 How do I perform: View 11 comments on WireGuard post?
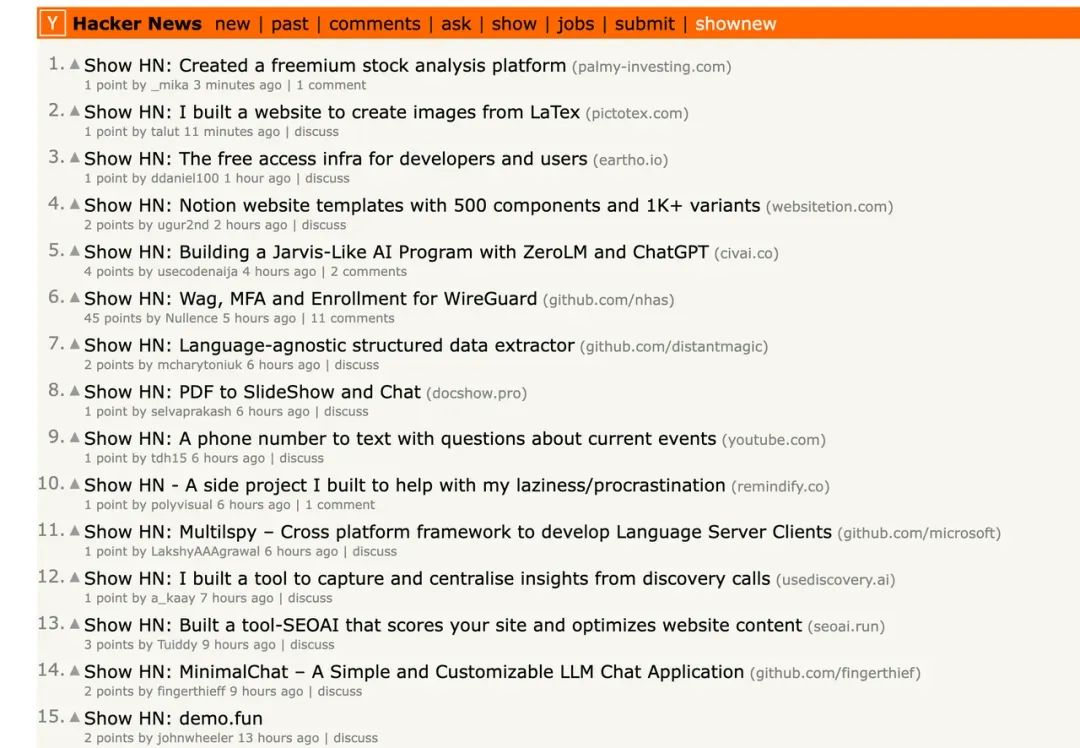353,318
